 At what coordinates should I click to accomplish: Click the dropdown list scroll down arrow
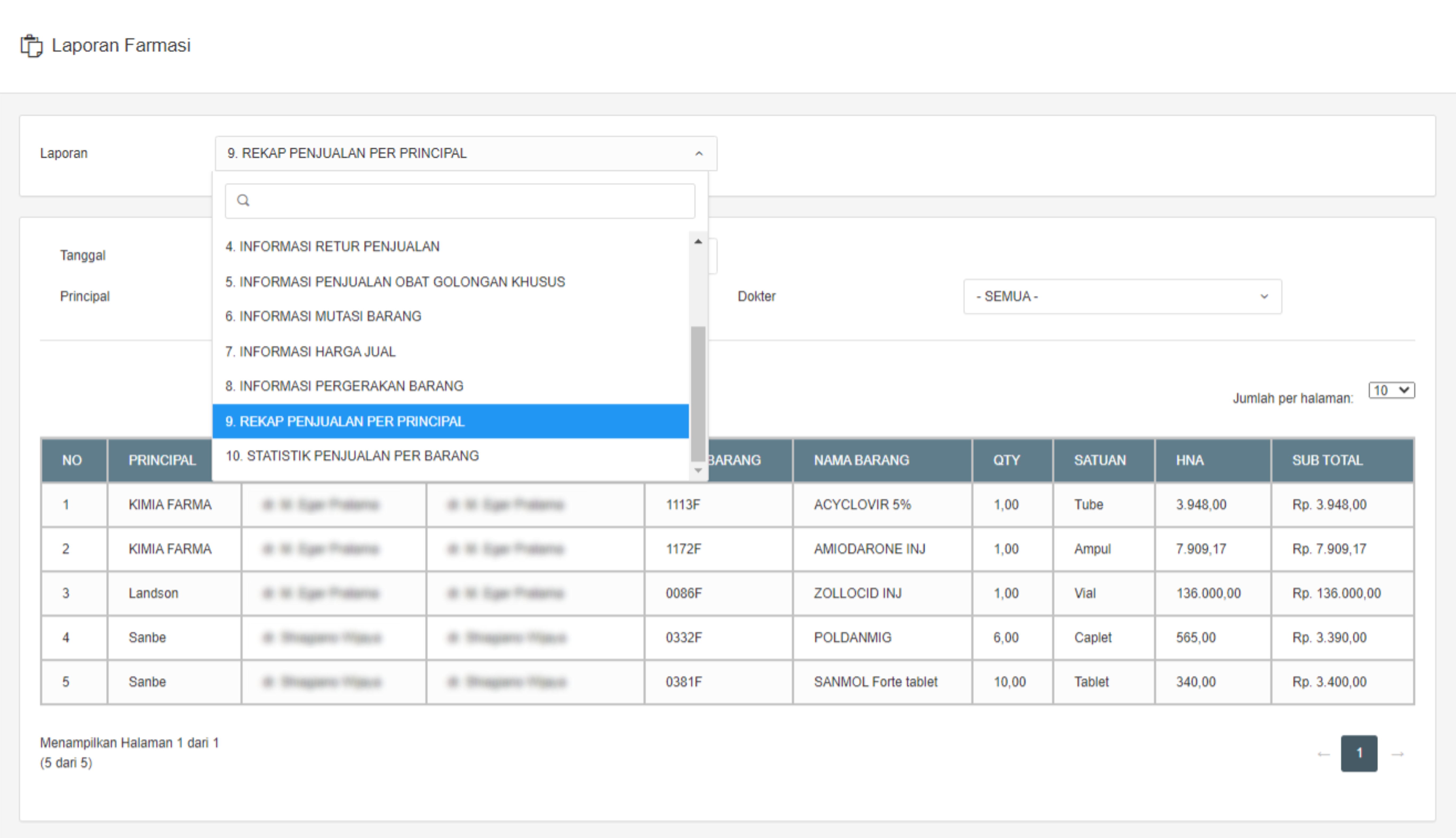pos(698,470)
